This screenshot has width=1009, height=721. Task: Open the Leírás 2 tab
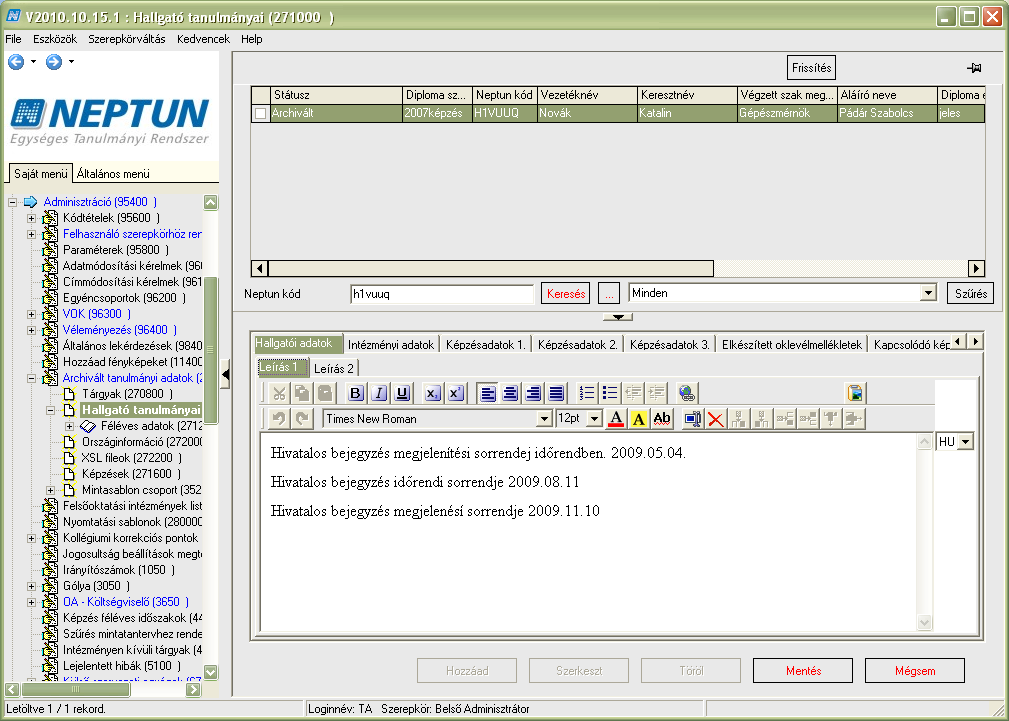tap(334, 369)
